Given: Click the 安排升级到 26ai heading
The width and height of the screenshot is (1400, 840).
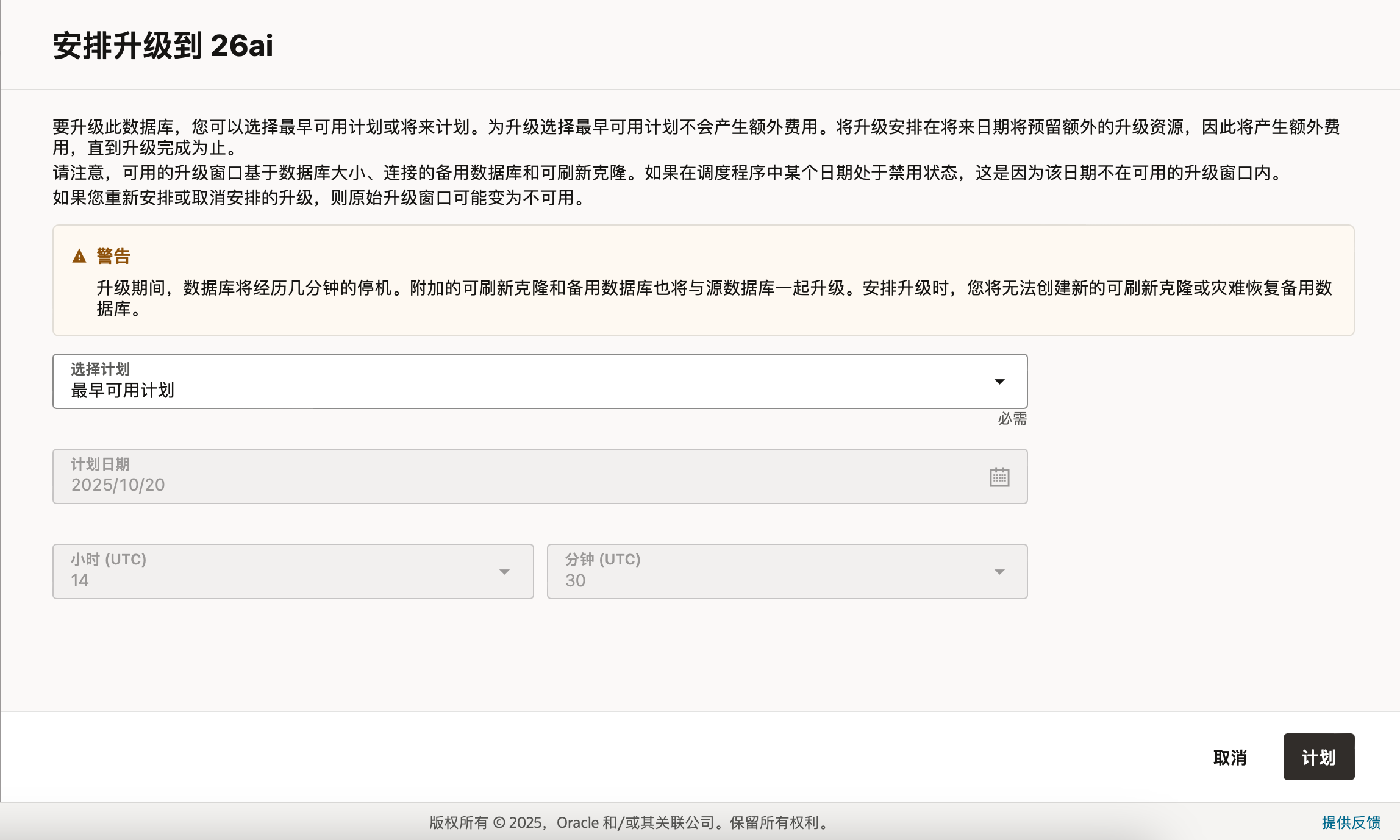Looking at the screenshot, I should pos(163,46).
